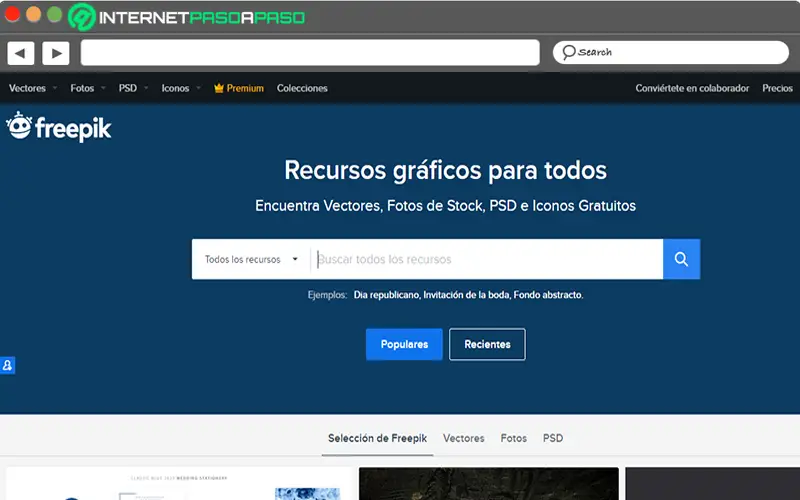Click the magnifier icon in the browser Search box
Image resolution: width=800 pixels, height=500 pixels.
[568, 52]
